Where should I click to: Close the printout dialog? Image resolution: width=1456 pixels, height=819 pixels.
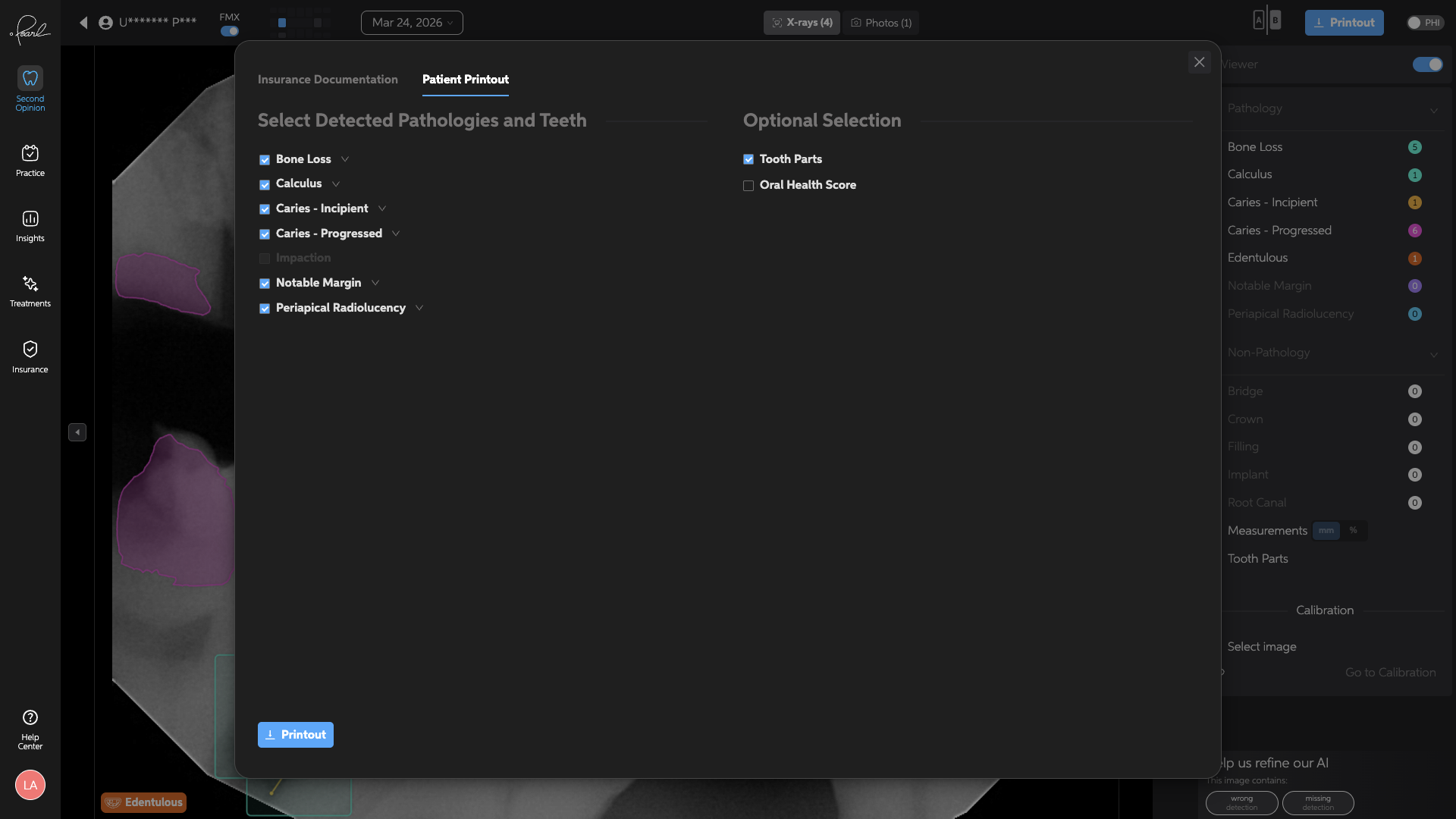(x=1199, y=62)
